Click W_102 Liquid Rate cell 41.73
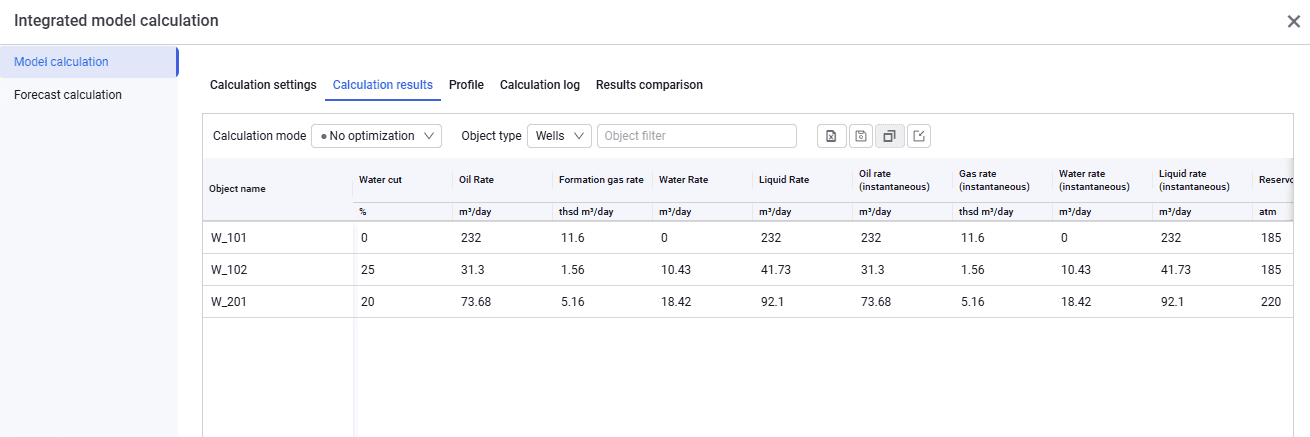The height and width of the screenshot is (437, 1310). pyautogui.click(x=775, y=270)
